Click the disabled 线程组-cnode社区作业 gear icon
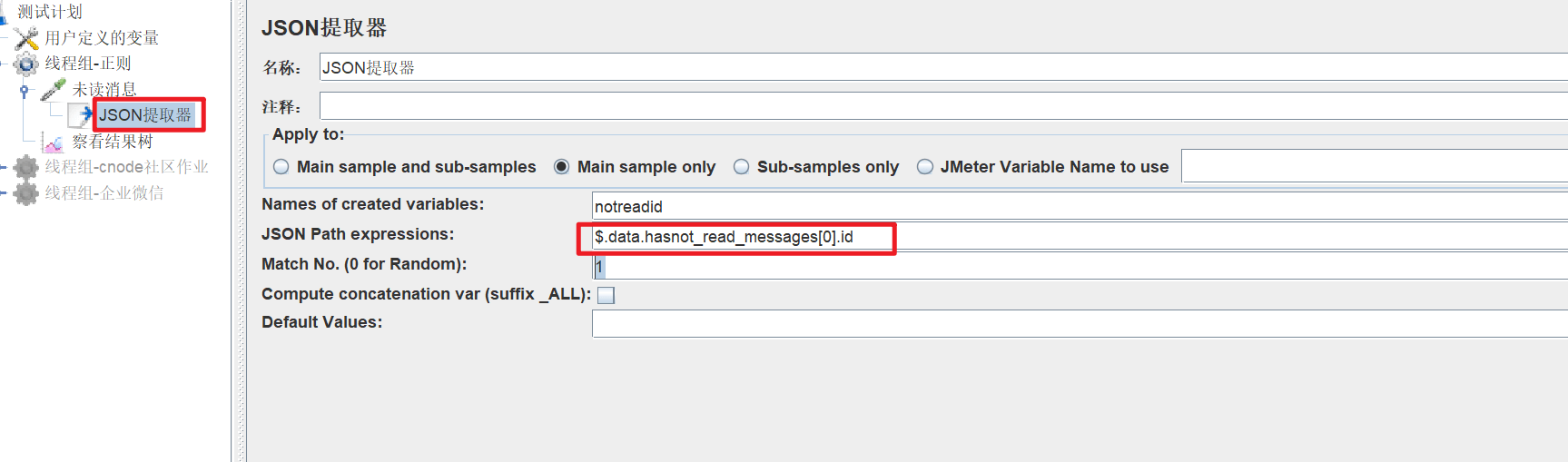 (26, 167)
